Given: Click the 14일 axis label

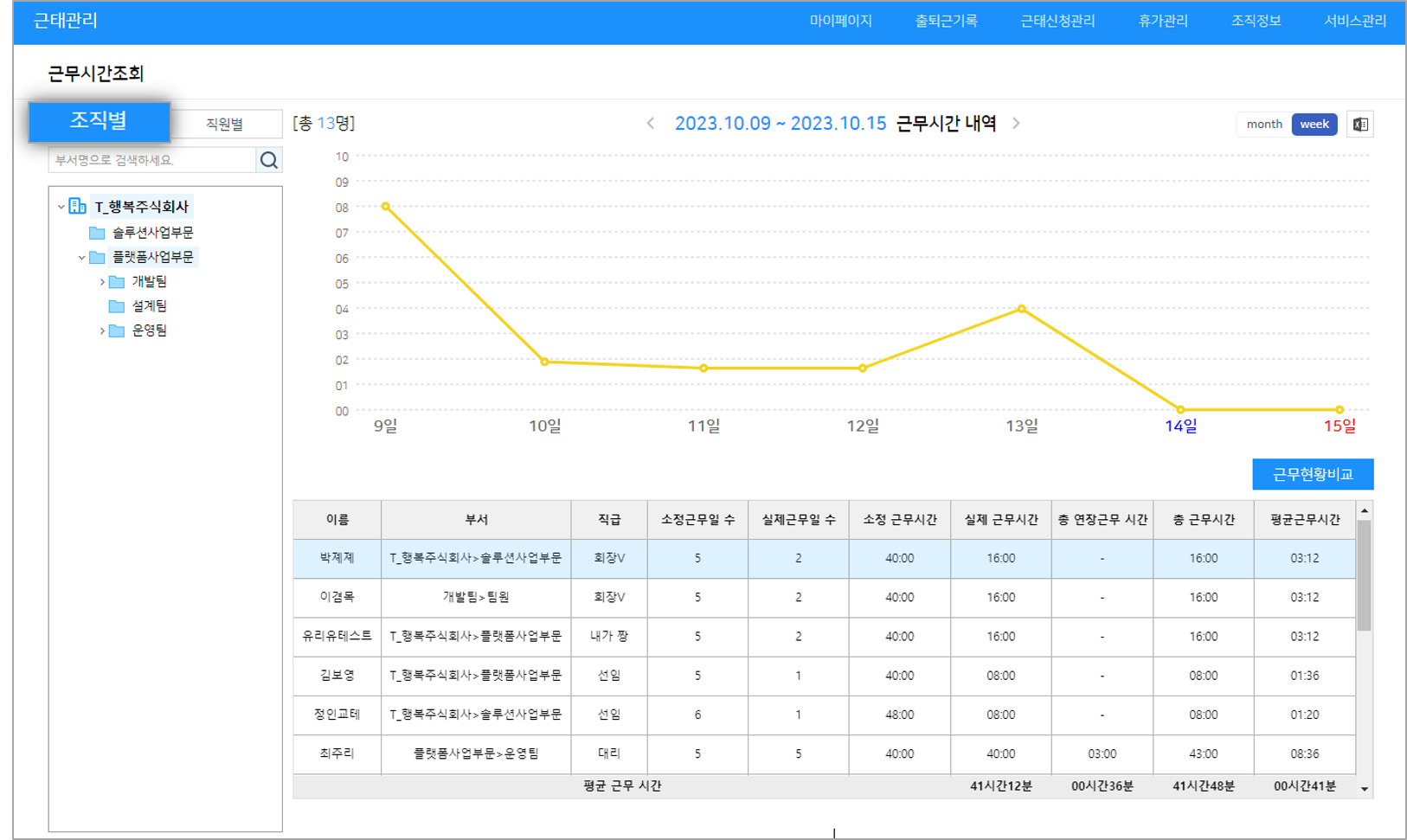Looking at the screenshot, I should (1181, 426).
